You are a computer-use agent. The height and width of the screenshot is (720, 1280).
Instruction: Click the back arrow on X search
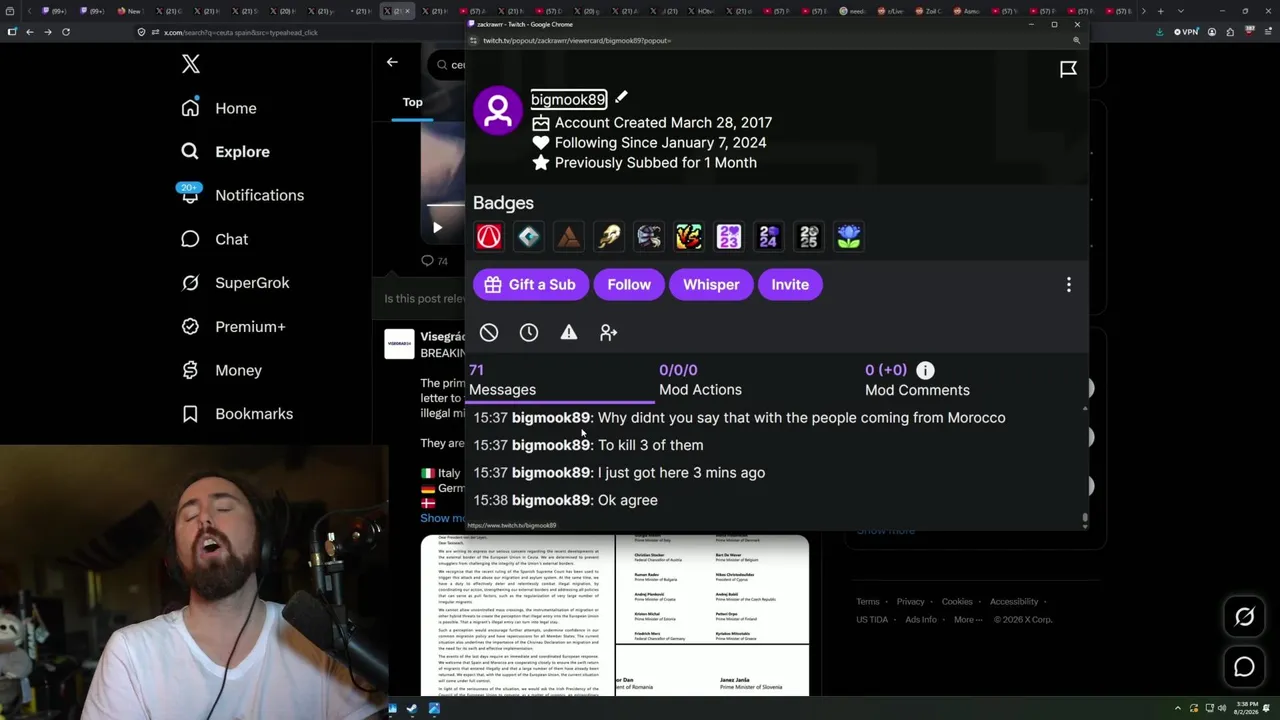[x=392, y=62]
